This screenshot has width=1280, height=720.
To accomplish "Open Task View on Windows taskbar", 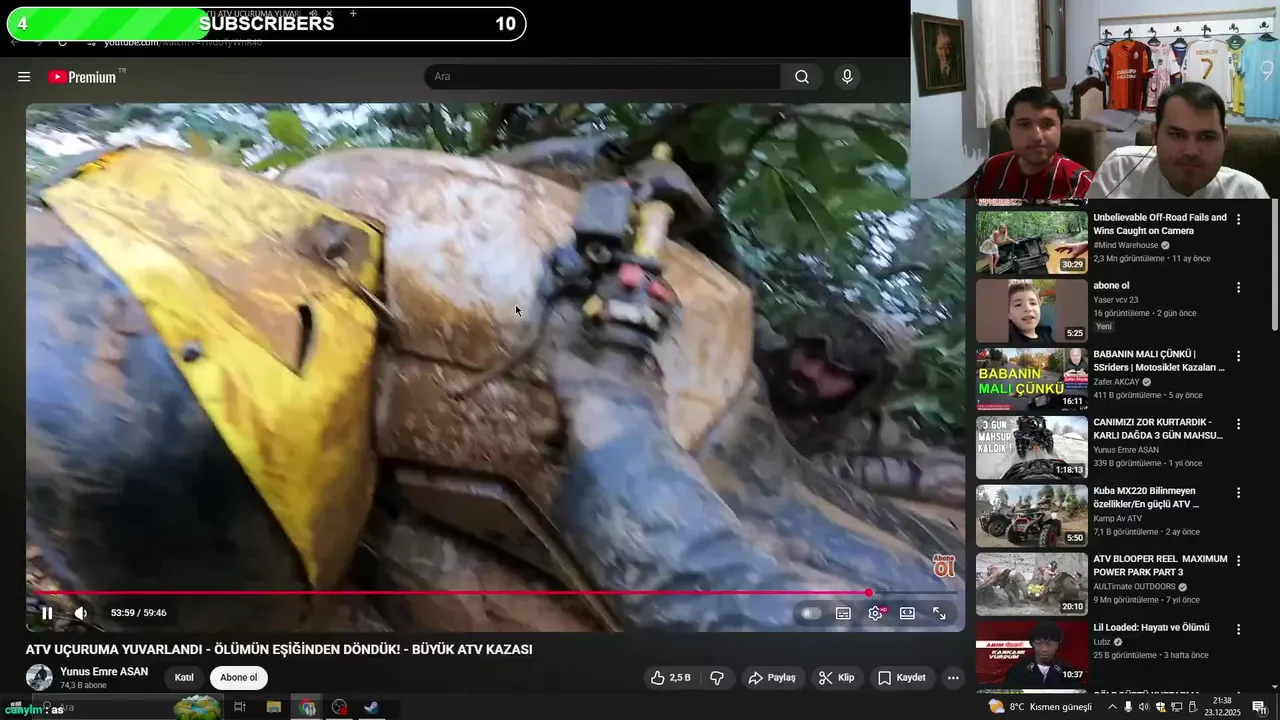I will [239, 708].
